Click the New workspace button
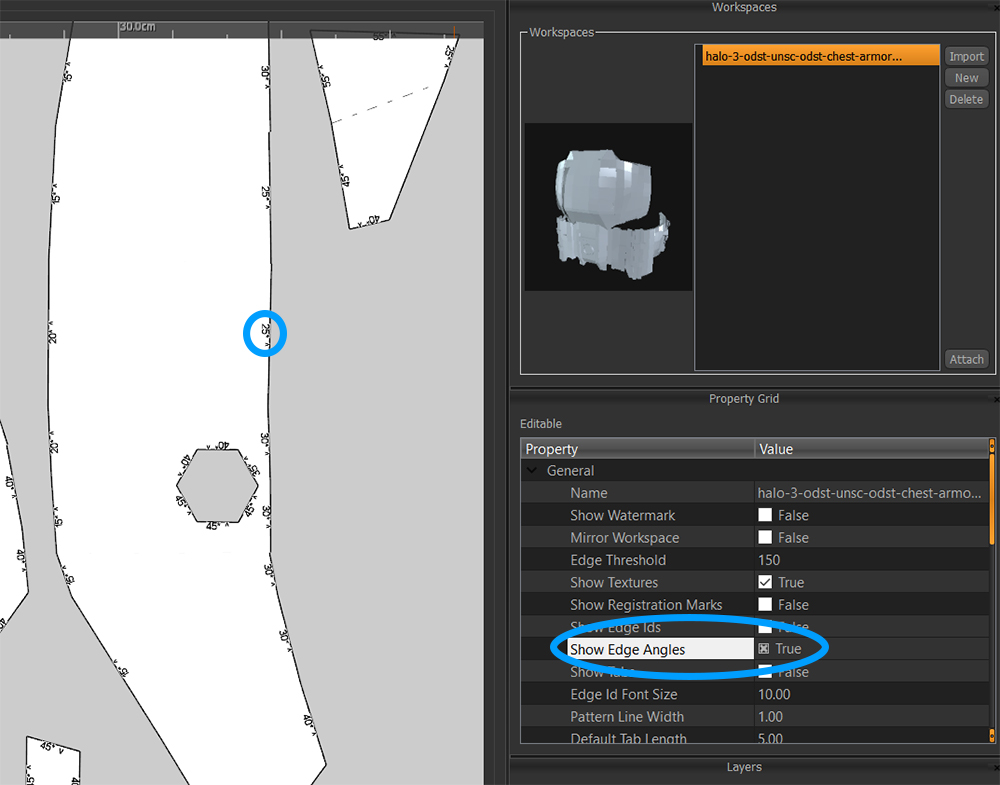1000x785 pixels. coord(966,78)
